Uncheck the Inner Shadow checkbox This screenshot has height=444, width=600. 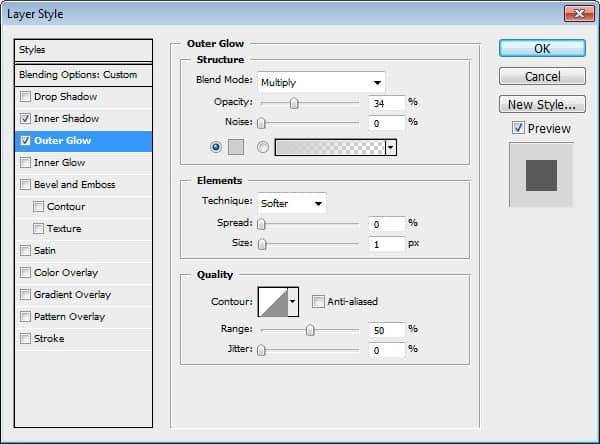point(25,119)
